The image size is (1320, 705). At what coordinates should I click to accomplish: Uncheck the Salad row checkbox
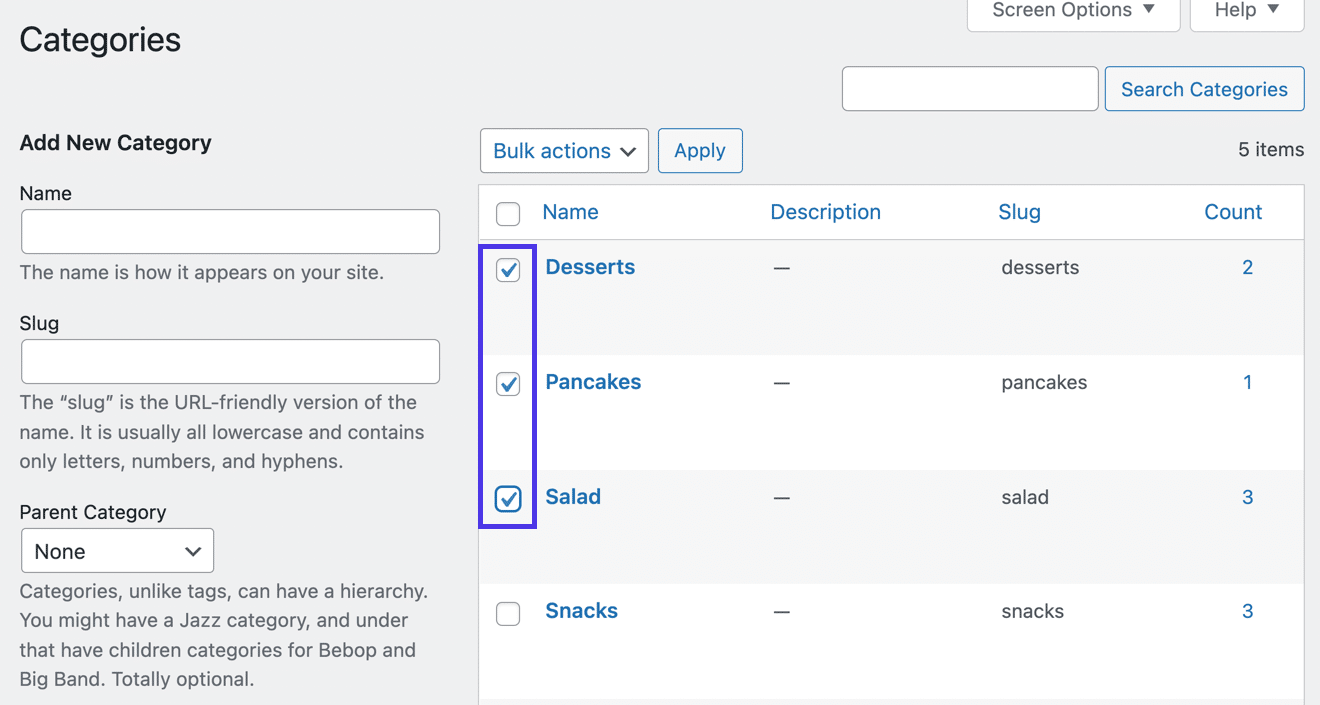pos(507,498)
